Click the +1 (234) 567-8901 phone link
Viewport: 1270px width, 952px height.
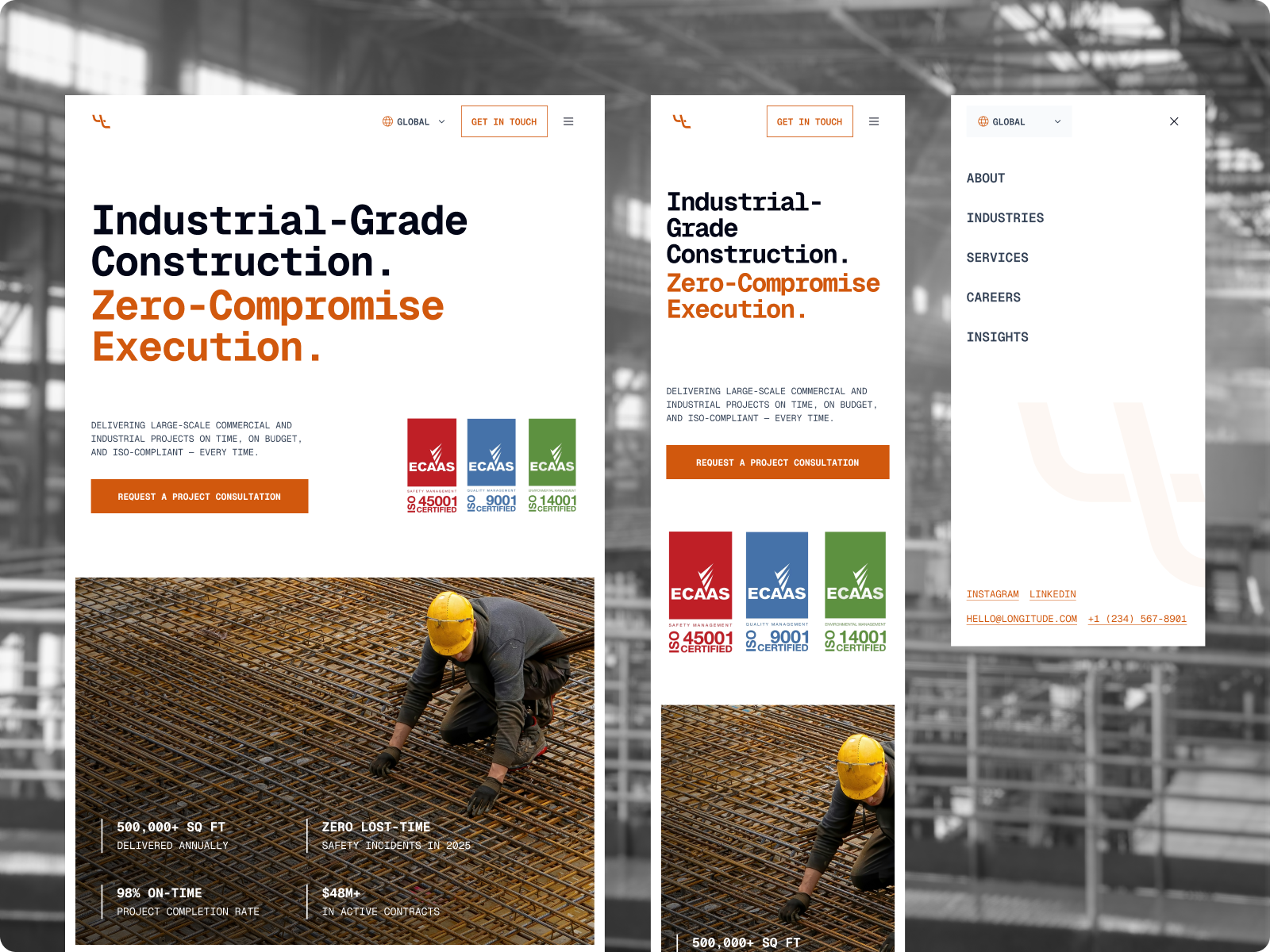[x=1137, y=619]
